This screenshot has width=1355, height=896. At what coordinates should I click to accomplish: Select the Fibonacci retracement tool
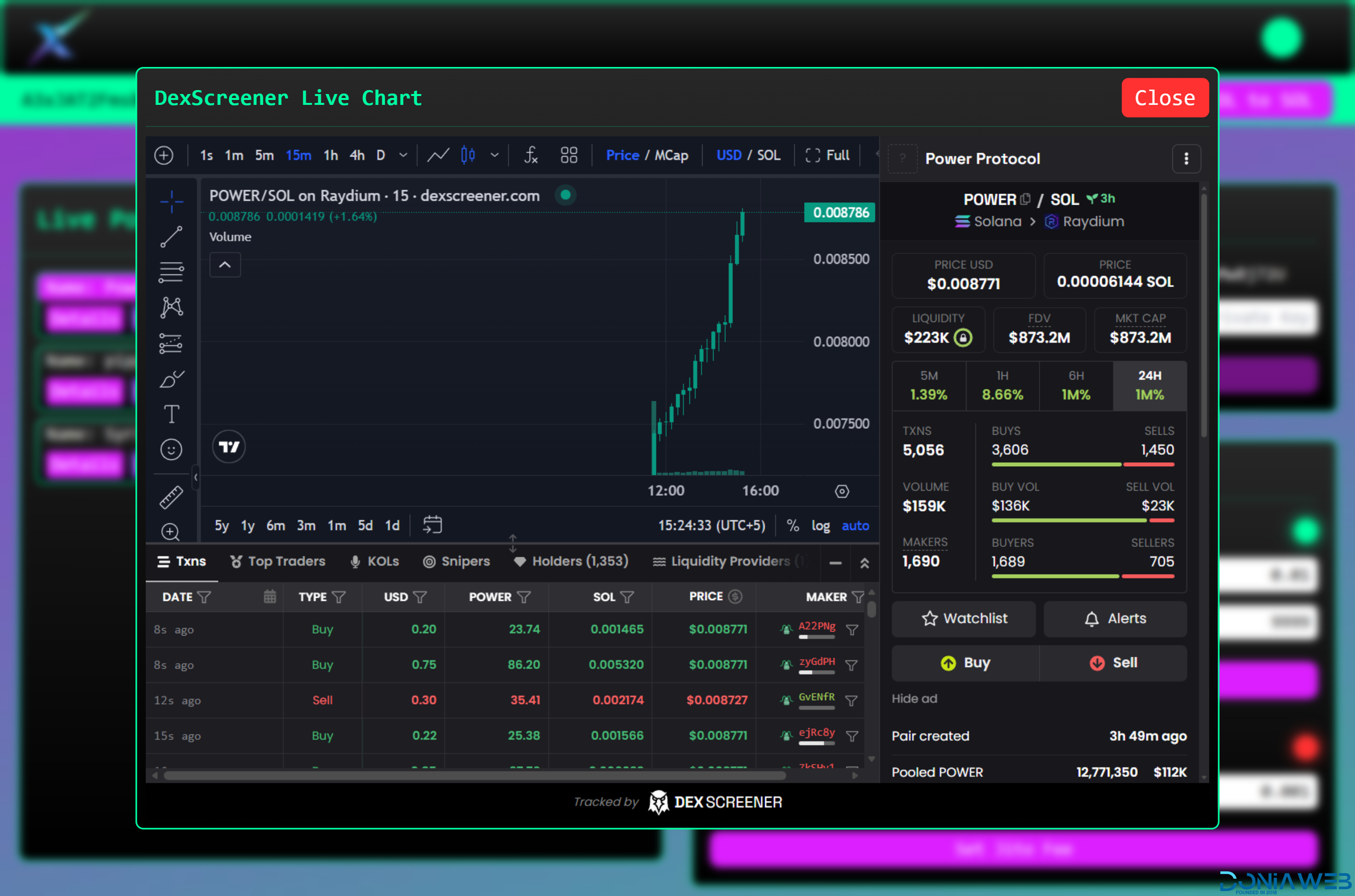171,272
